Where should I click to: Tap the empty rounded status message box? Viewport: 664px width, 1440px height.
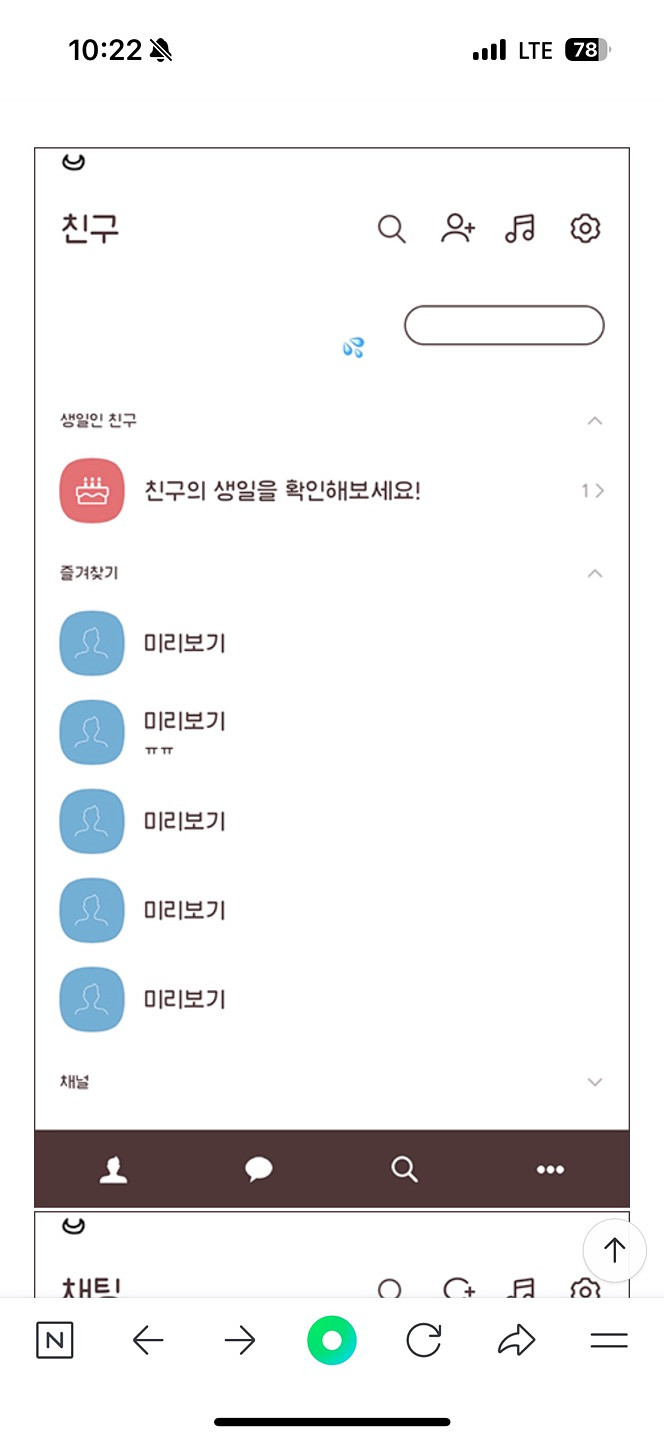(504, 326)
